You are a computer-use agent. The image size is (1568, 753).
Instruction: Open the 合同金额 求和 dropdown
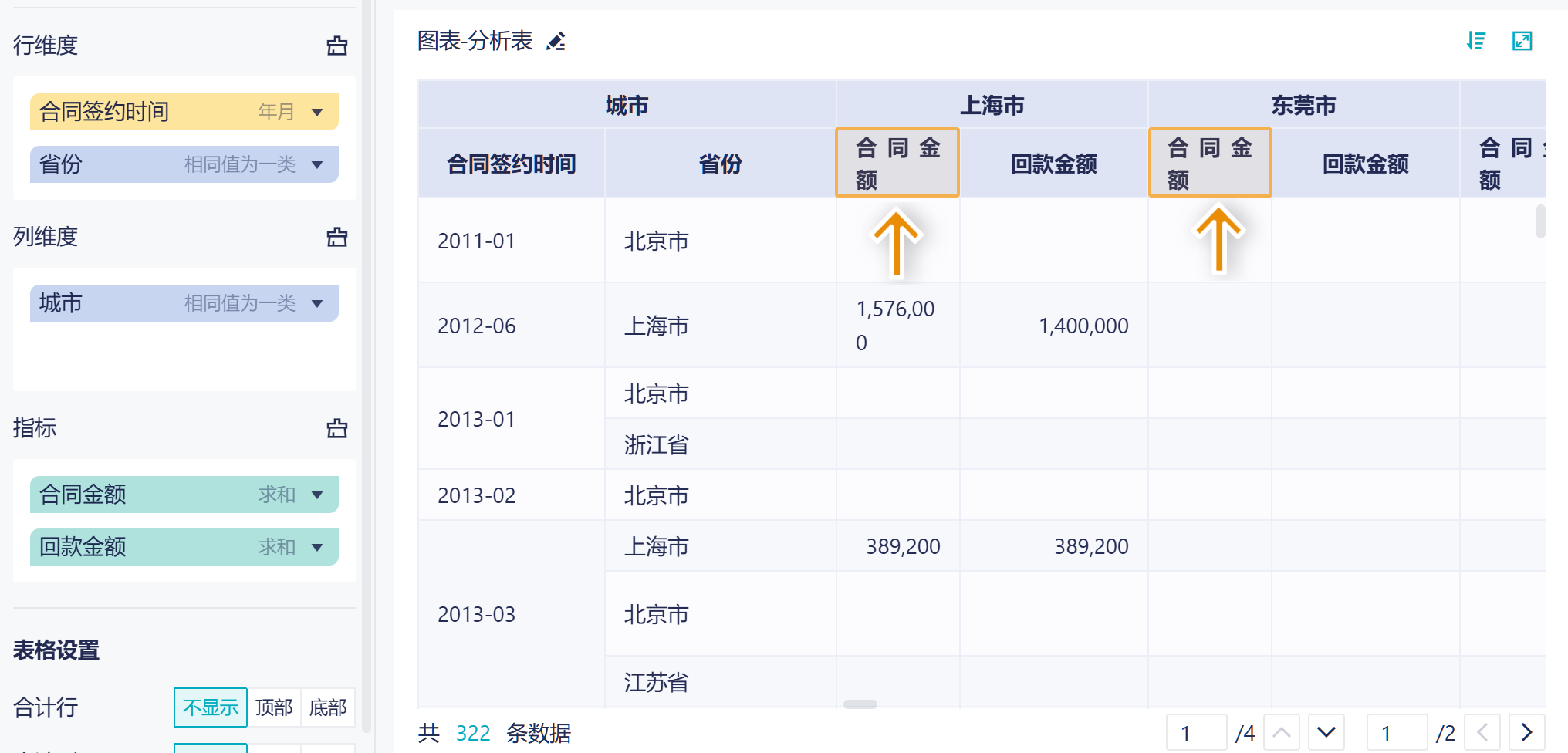pyautogui.click(x=317, y=495)
